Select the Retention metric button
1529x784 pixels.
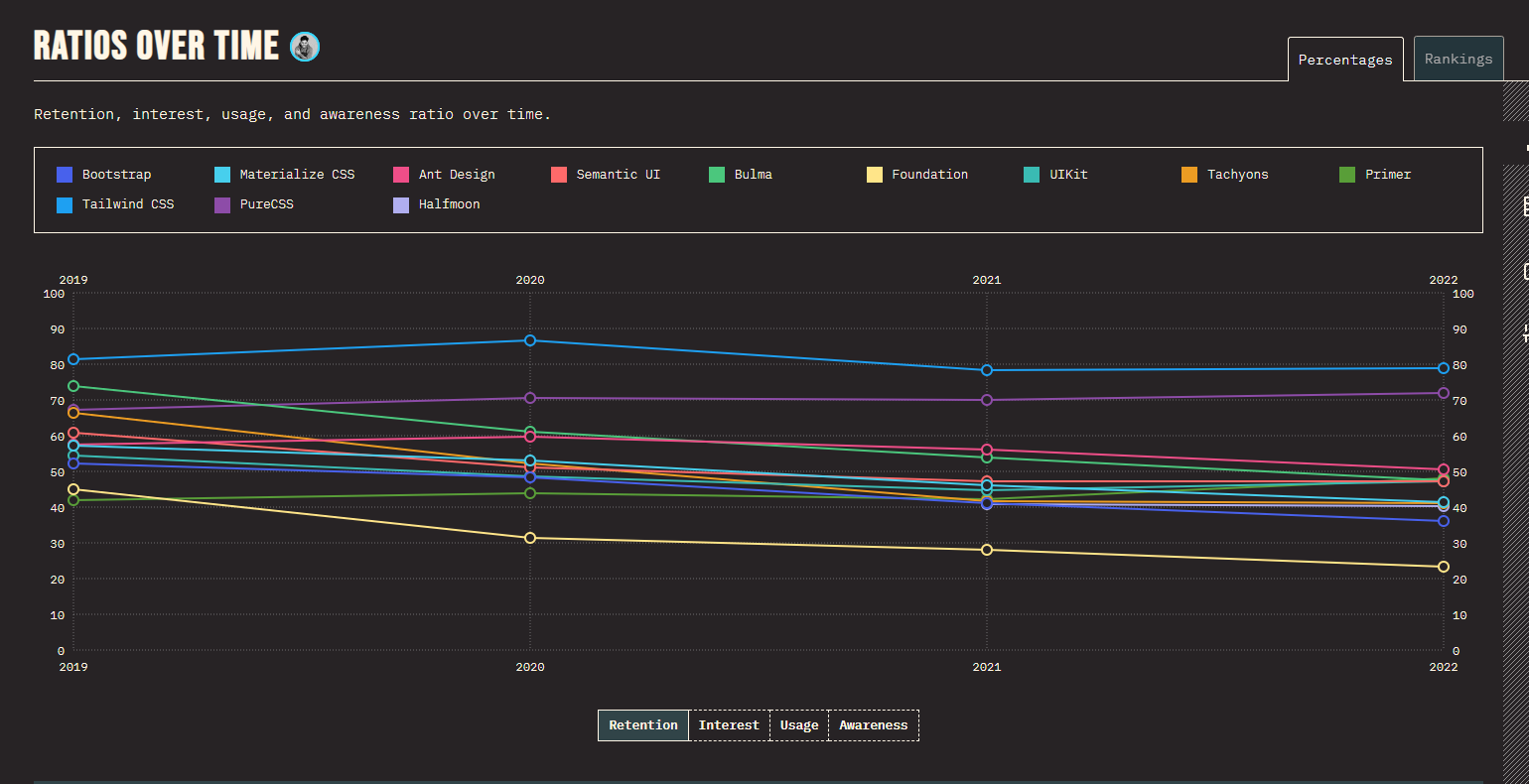pos(643,725)
